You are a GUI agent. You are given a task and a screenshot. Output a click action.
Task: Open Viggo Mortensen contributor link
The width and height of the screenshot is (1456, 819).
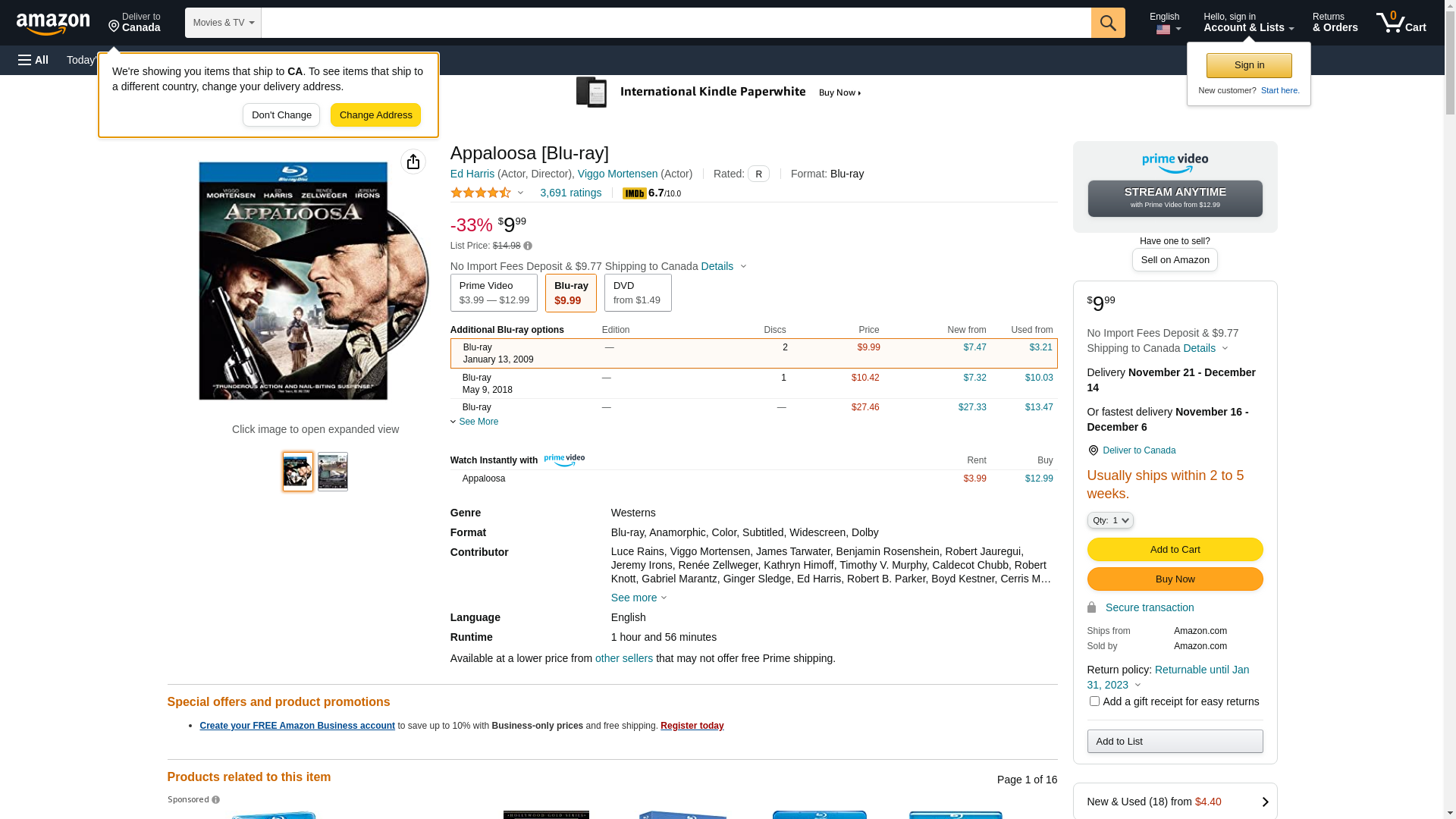pyautogui.click(x=617, y=174)
